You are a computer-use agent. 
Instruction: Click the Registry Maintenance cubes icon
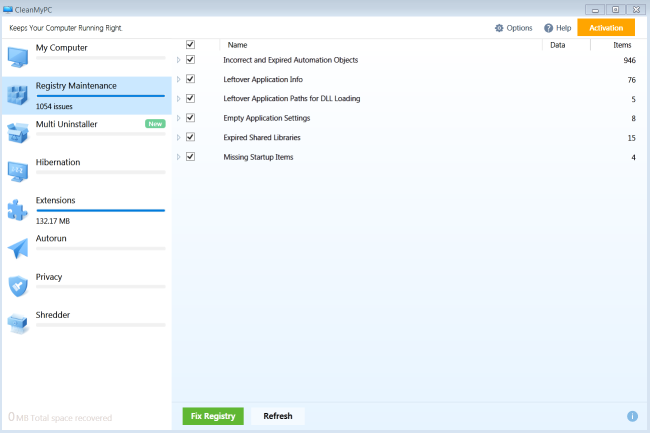(x=18, y=95)
